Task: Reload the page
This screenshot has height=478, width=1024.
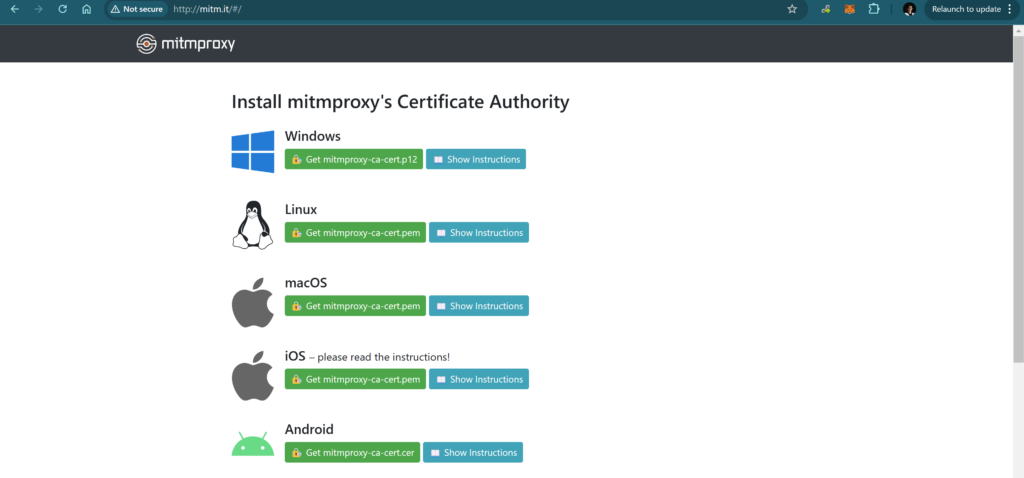Action: pyautogui.click(x=62, y=9)
